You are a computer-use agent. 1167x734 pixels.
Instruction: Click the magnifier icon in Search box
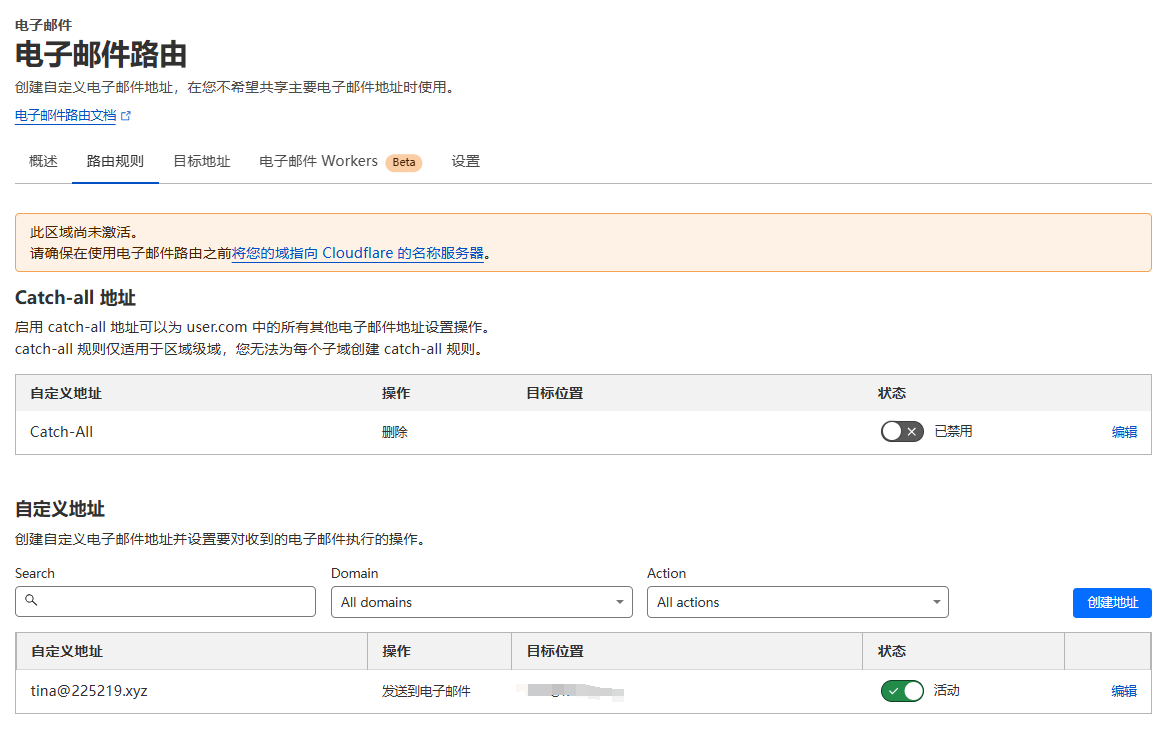click(31, 601)
